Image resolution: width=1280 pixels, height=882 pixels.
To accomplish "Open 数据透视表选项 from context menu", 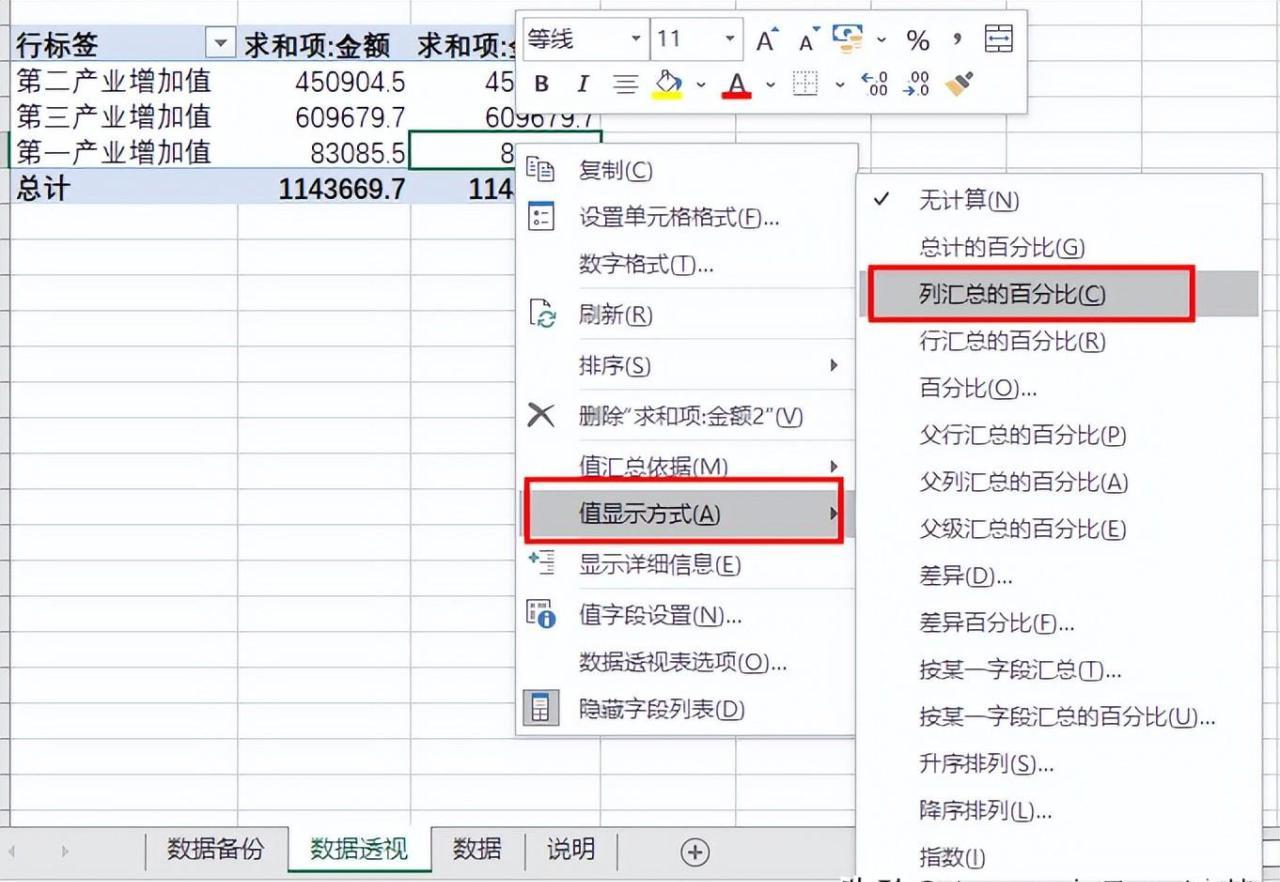I will click(685, 662).
